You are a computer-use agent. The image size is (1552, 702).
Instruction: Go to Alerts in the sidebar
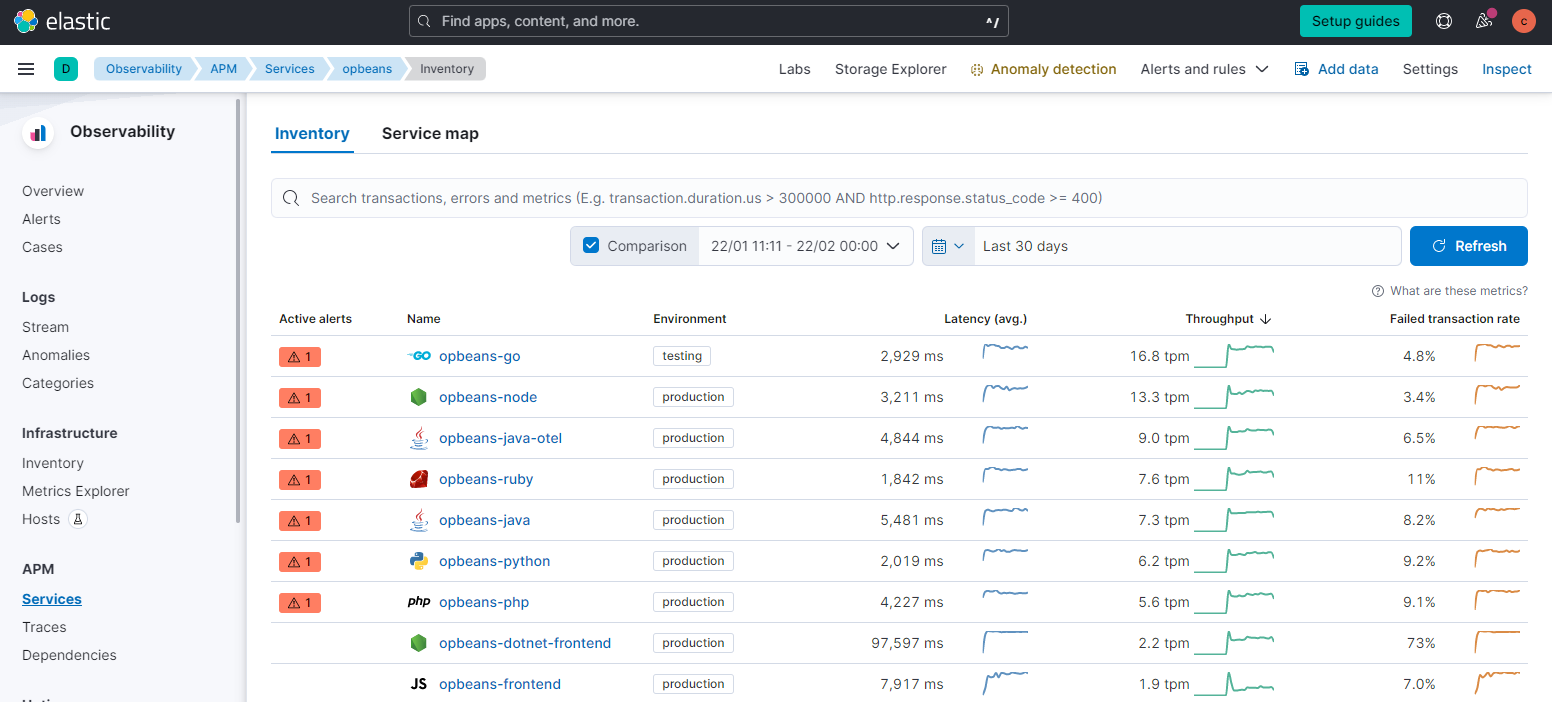click(41, 219)
